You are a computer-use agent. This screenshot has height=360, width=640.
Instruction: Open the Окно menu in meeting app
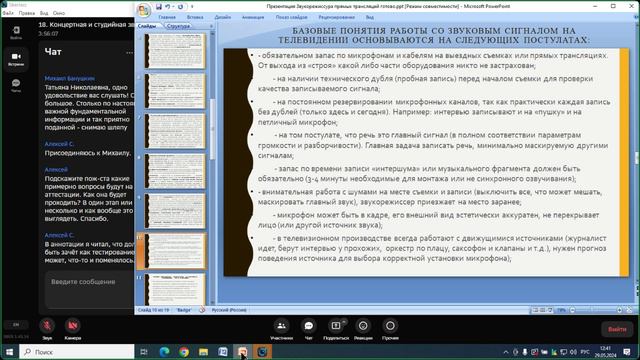pos(59,13)
